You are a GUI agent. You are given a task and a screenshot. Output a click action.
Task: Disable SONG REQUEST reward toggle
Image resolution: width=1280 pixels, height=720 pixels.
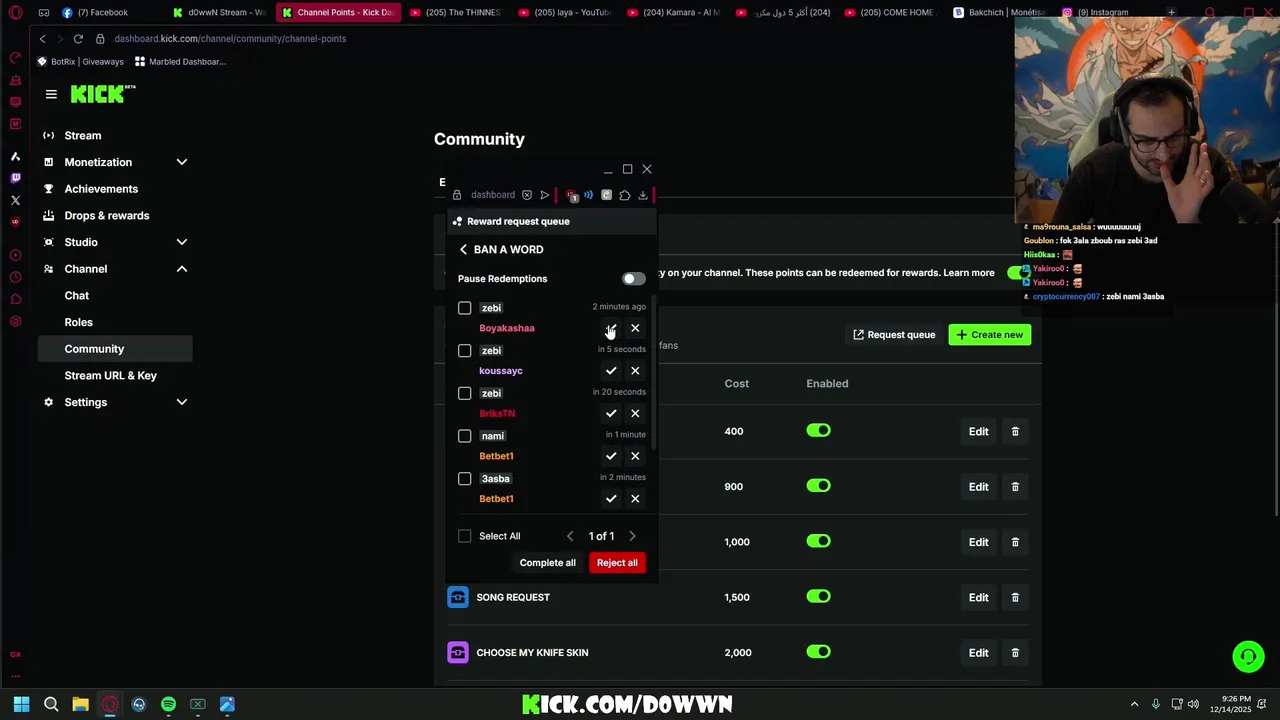819,597
